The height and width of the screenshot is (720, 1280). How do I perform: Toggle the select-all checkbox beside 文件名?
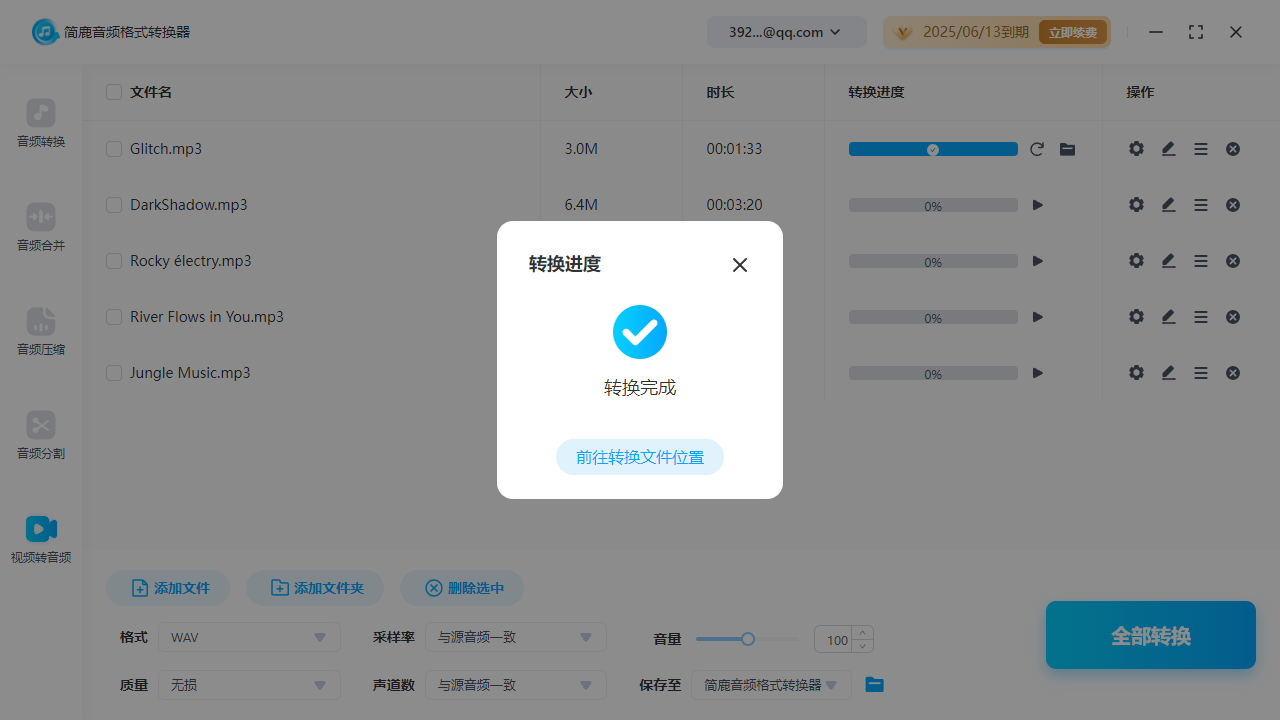114,92
